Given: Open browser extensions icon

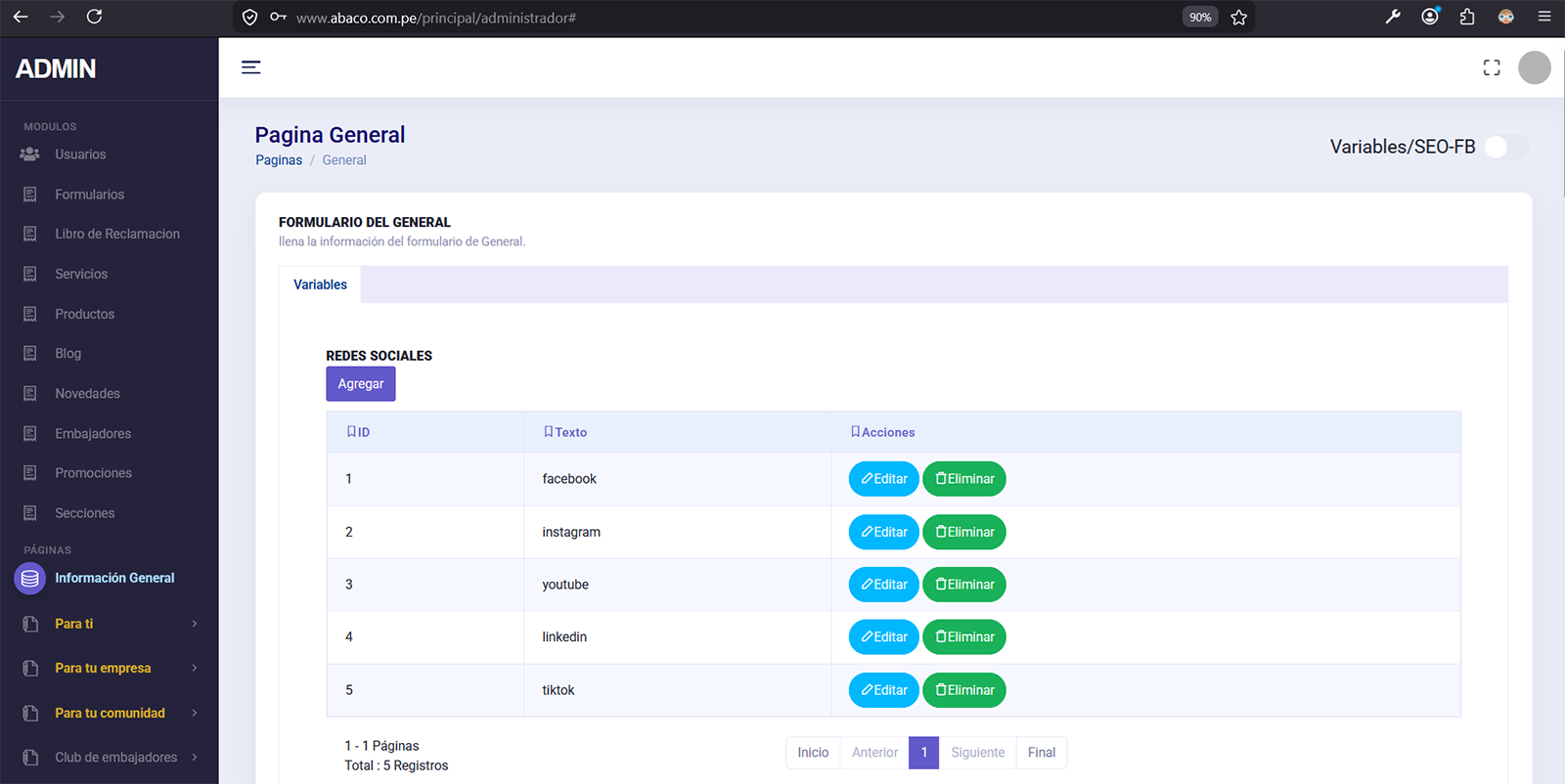Looking at the screenshot, I should click(x=1467, y=17).
